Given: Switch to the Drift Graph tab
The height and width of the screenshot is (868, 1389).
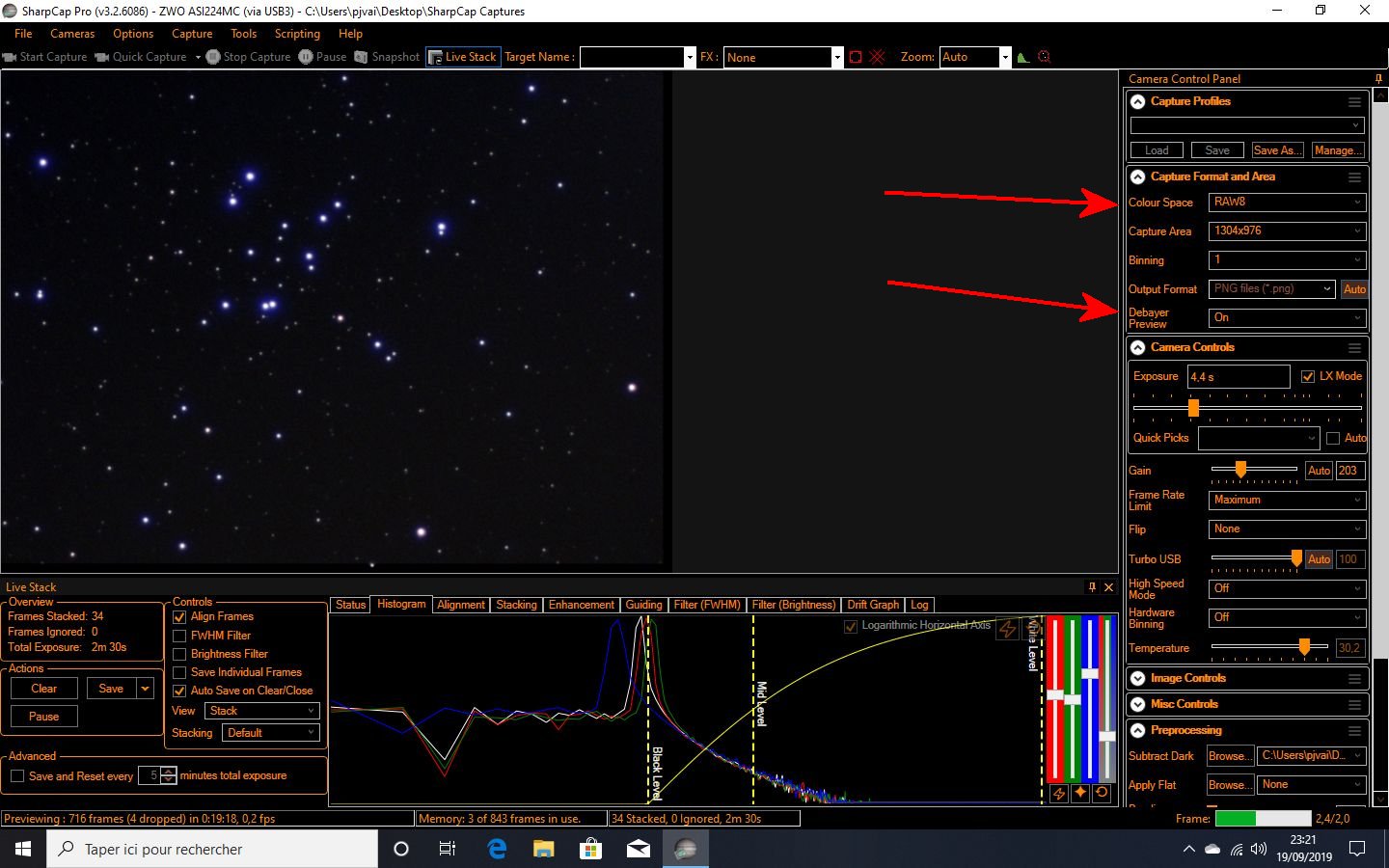Looking at the screenshot, I should [x=873, y=605].
